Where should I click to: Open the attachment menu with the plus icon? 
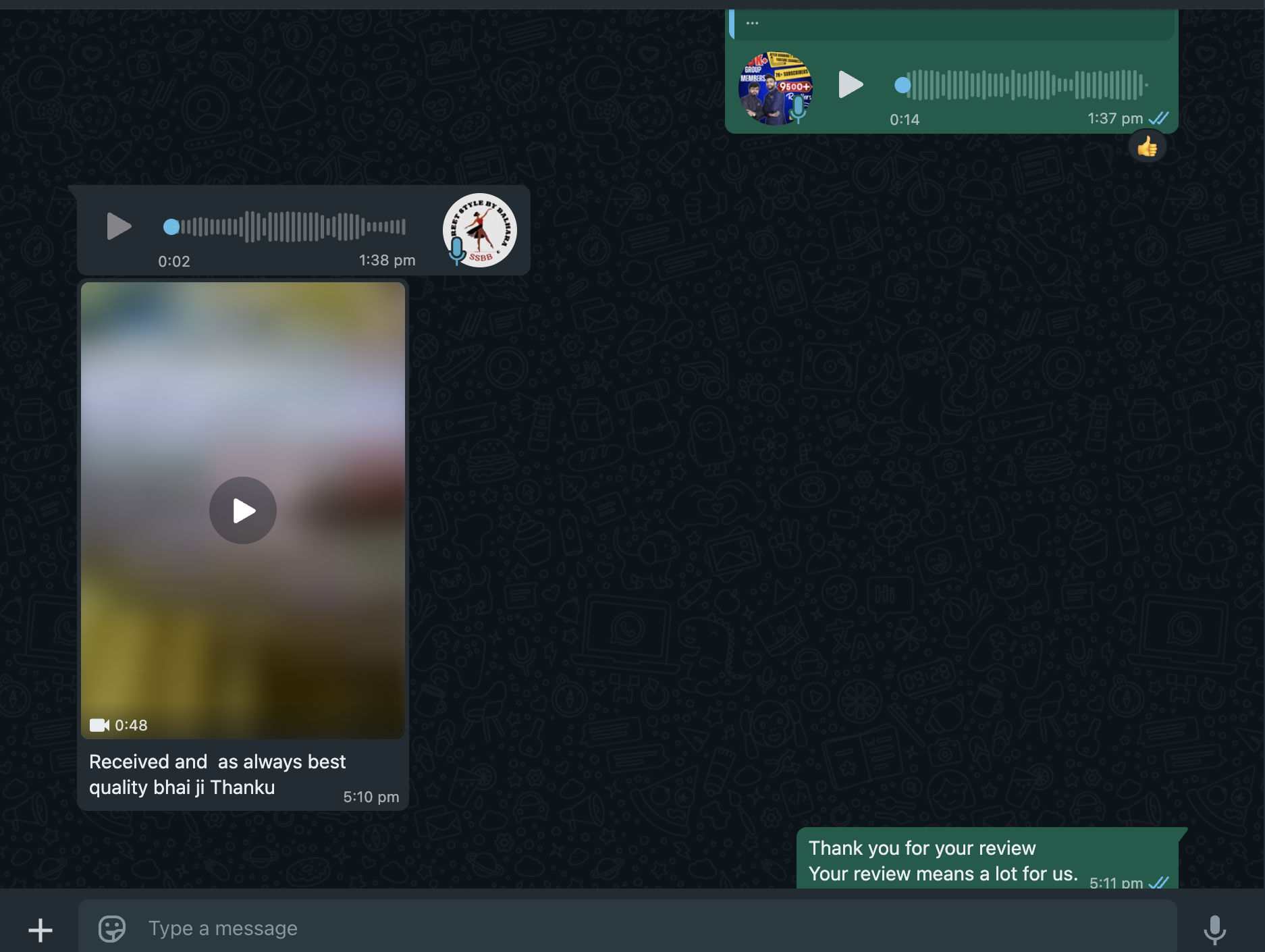pos(41,930)
